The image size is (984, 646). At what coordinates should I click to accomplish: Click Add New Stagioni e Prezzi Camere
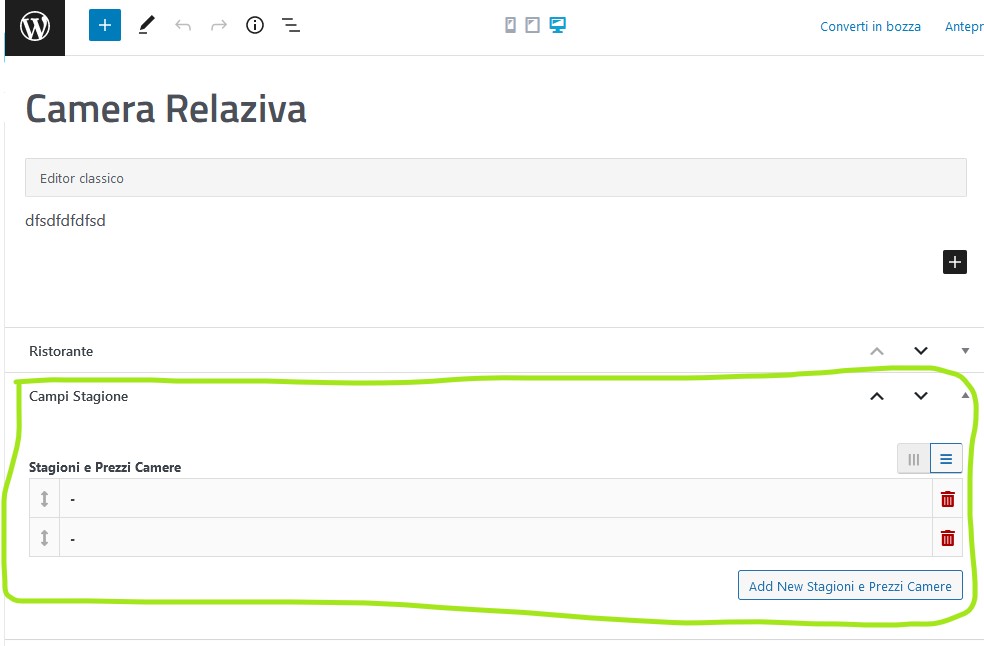pos(850,585)
